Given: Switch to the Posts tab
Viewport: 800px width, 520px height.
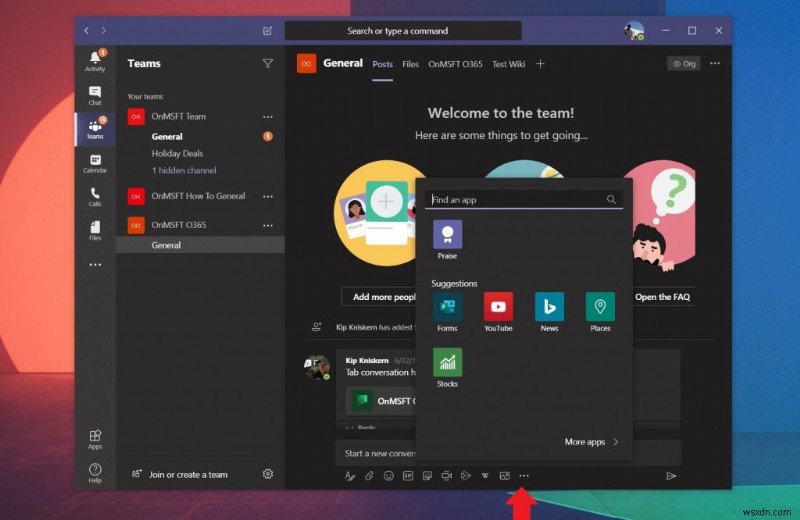Looking at the screenshot, I should (x=382, y=64).
